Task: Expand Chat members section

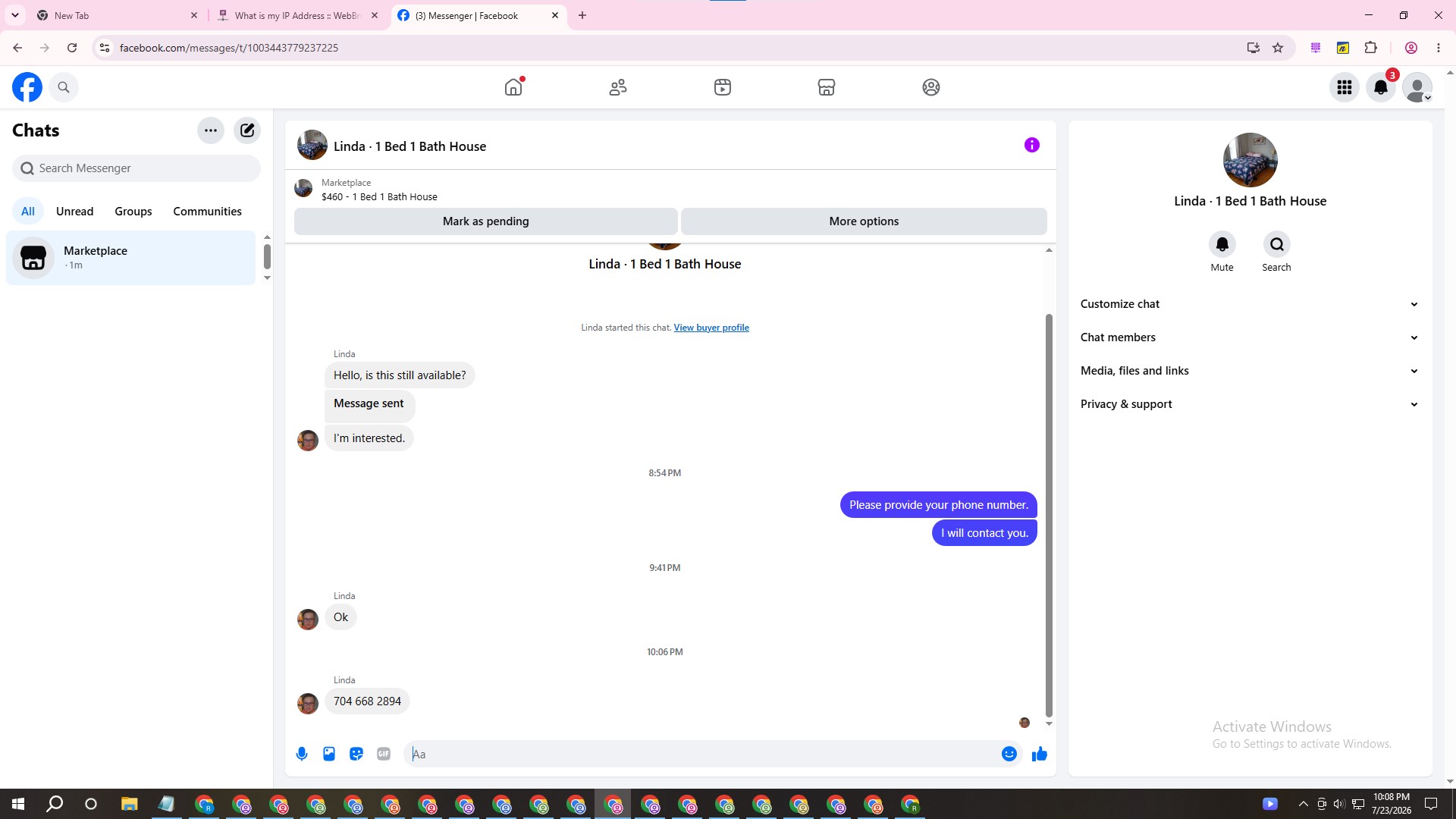Action: [x=1250, y=337]
